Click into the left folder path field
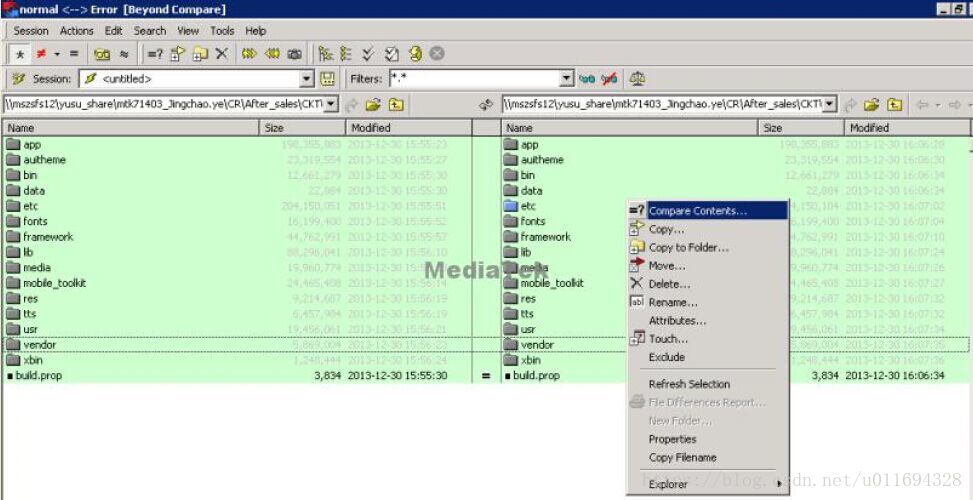Viewport: 973px width, 500px height. 164,104
